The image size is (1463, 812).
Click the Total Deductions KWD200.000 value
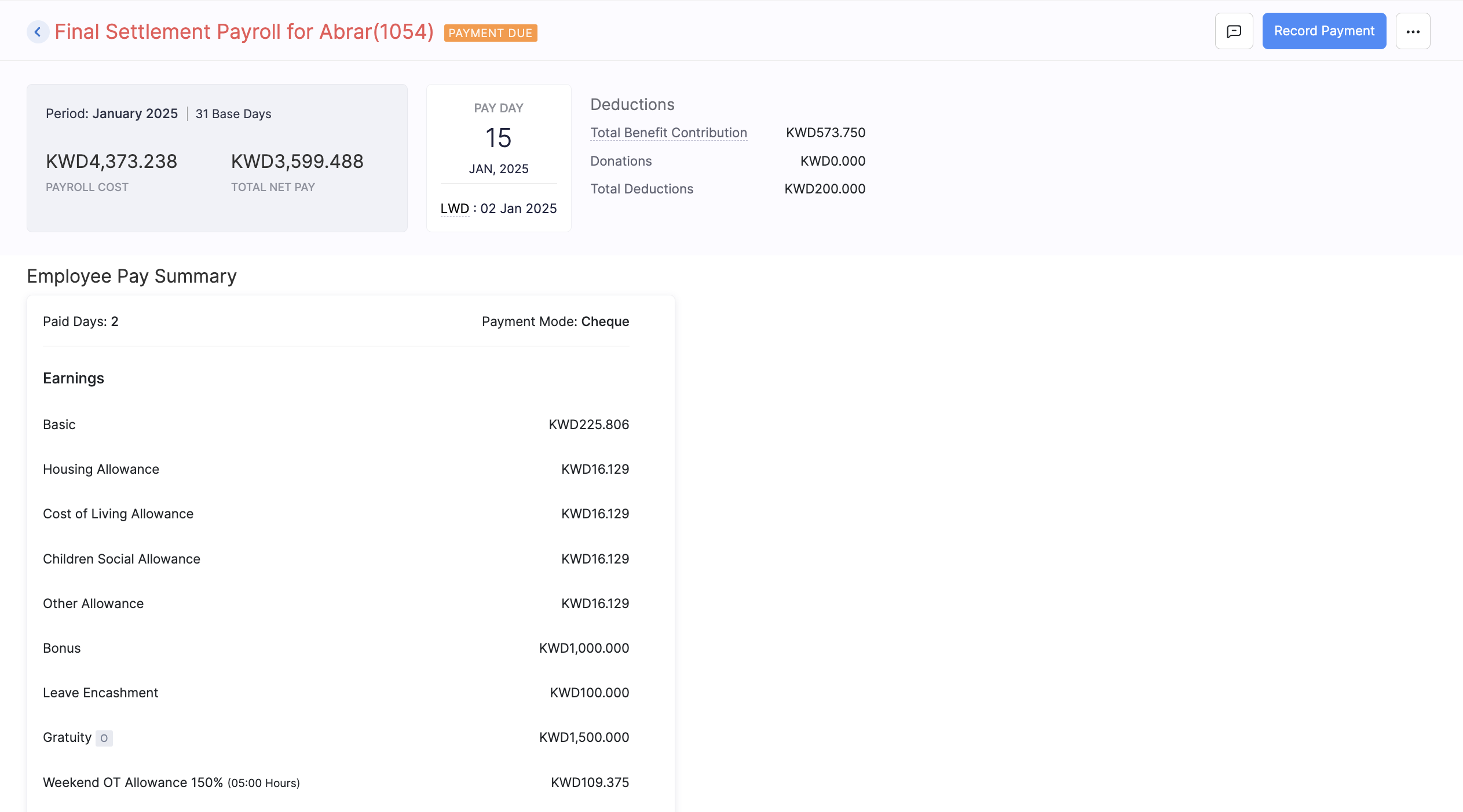[824, 189]
